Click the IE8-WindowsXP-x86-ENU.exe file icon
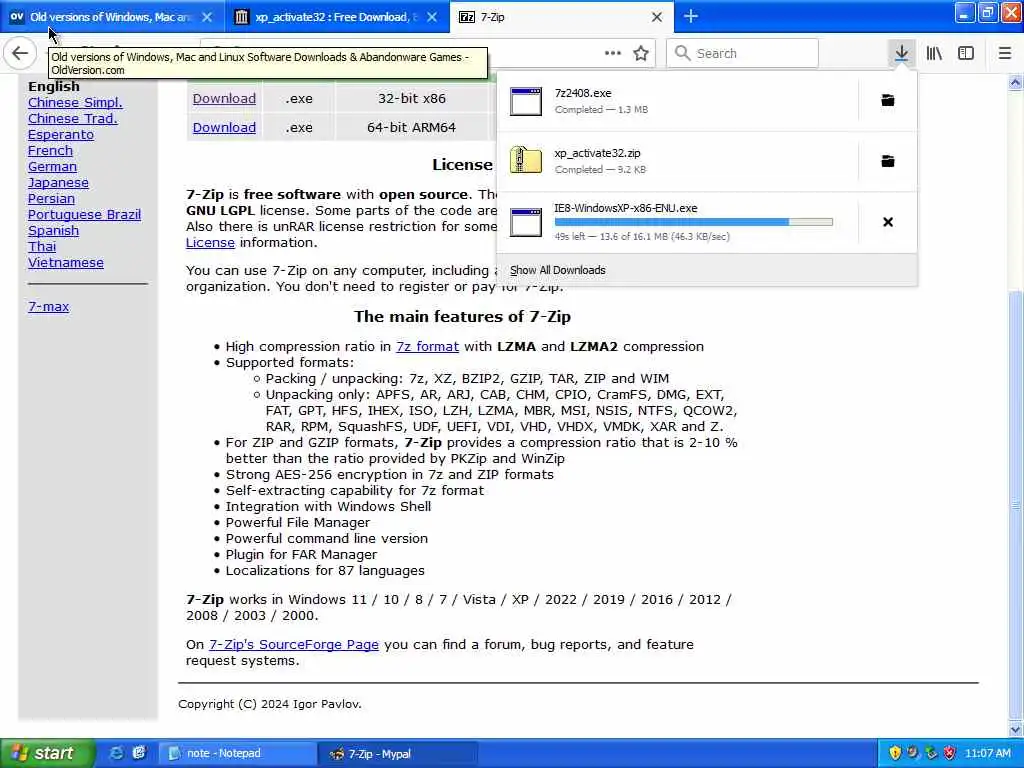The height and width of the screenshot is (768, 1024). (x=526, y=222)
